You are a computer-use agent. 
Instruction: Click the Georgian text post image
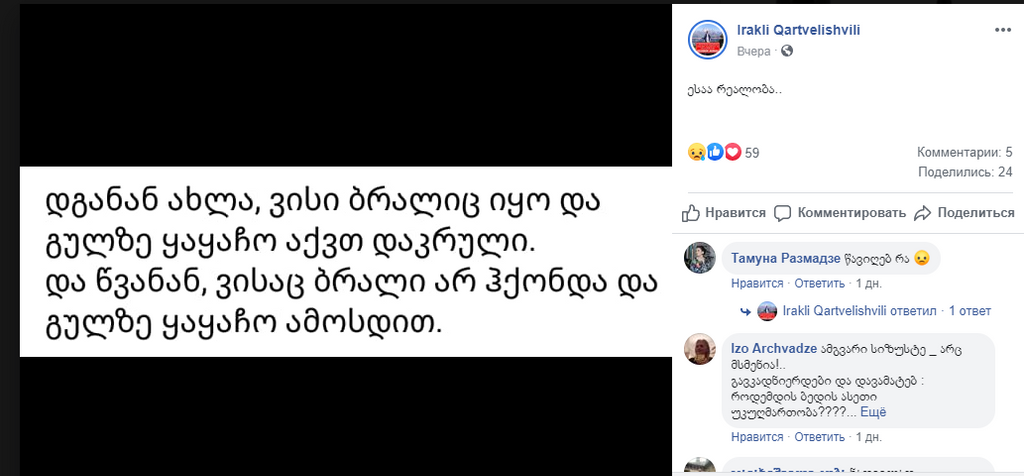[x=340, y=259]
